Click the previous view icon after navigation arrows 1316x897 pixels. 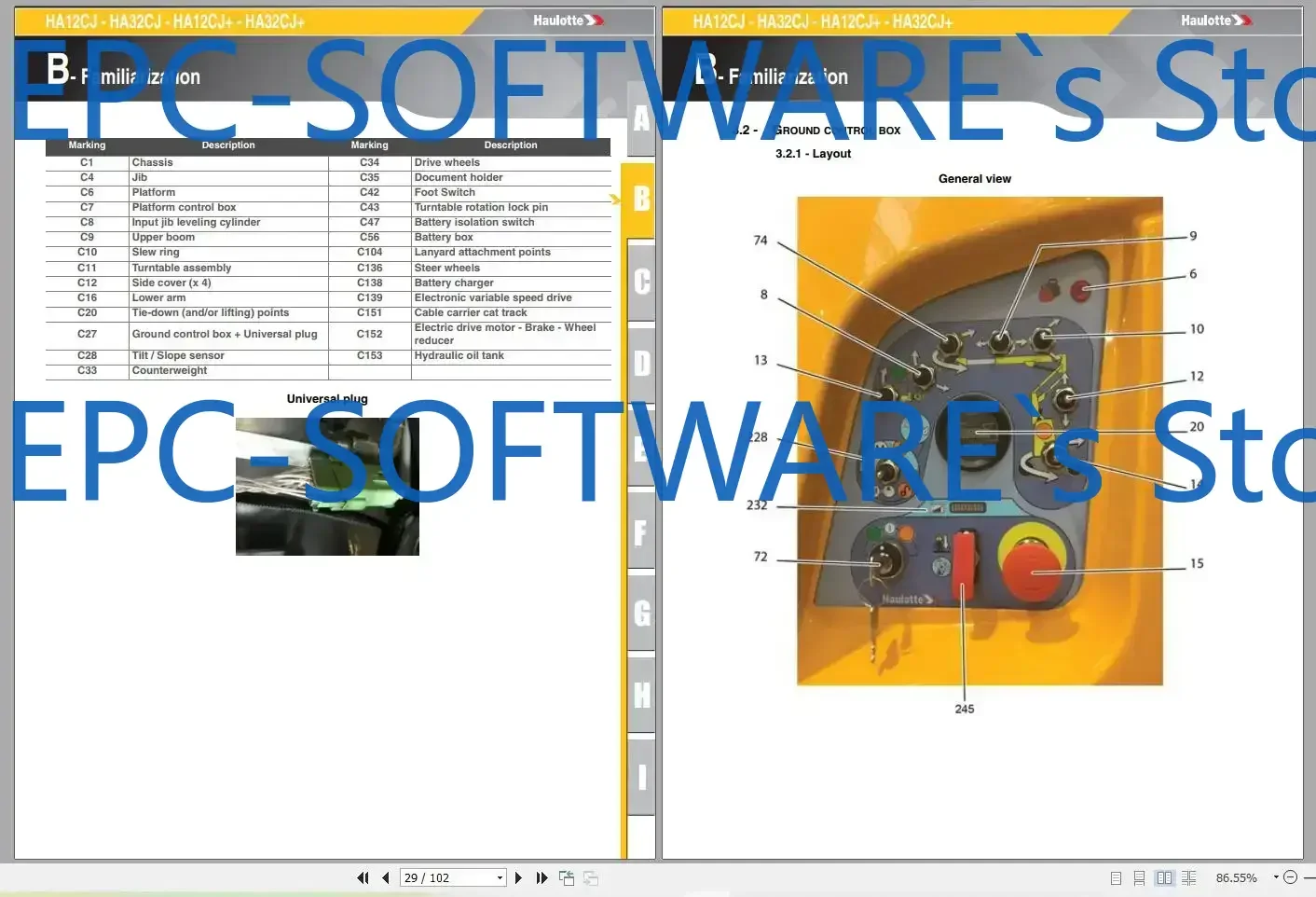point(567,877)
